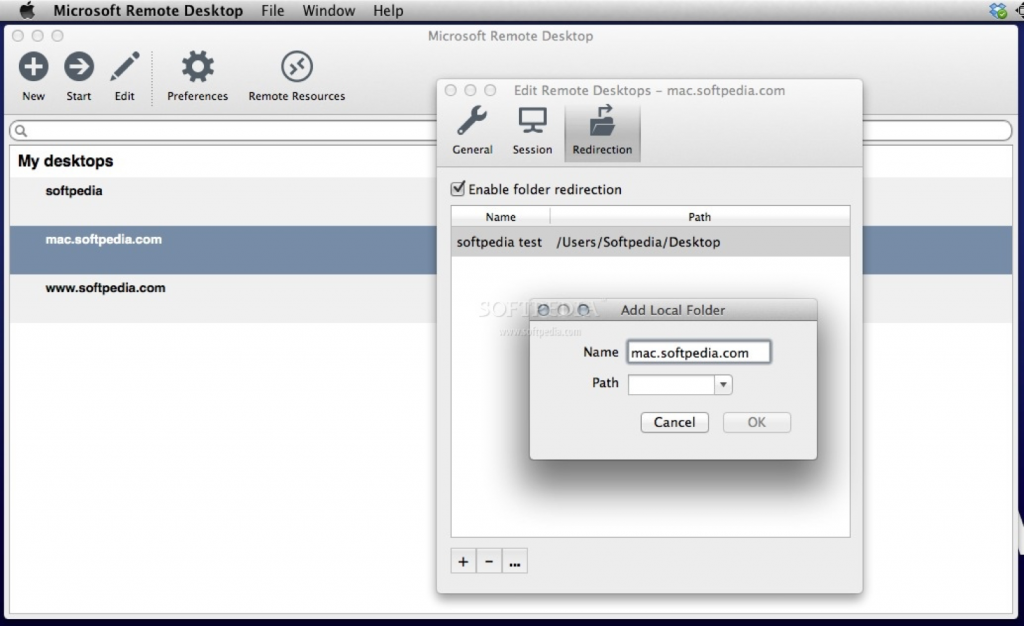Click the minus button to remove folder
Screen dimensions: 1024x626
pyautogui.click(x=489, y=562)
